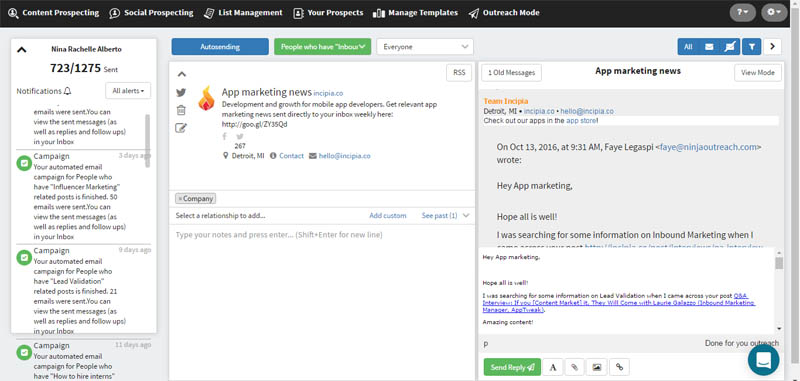Click the View Mode button
This screenshot has width=800, height=381.
click(758, 73)
